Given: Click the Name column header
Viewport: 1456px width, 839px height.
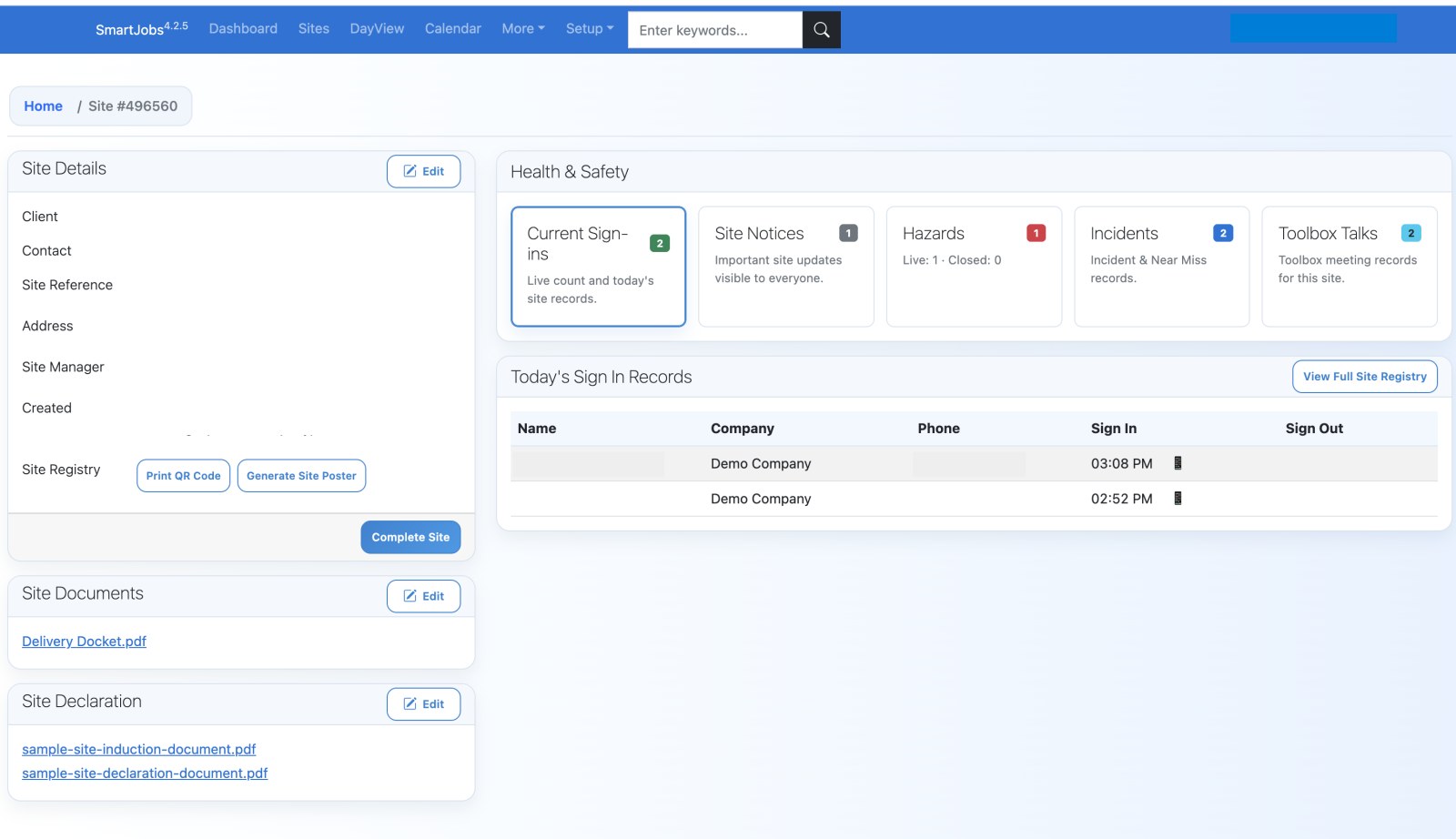Looking at the screenshot, I should [x=537, y=429].
